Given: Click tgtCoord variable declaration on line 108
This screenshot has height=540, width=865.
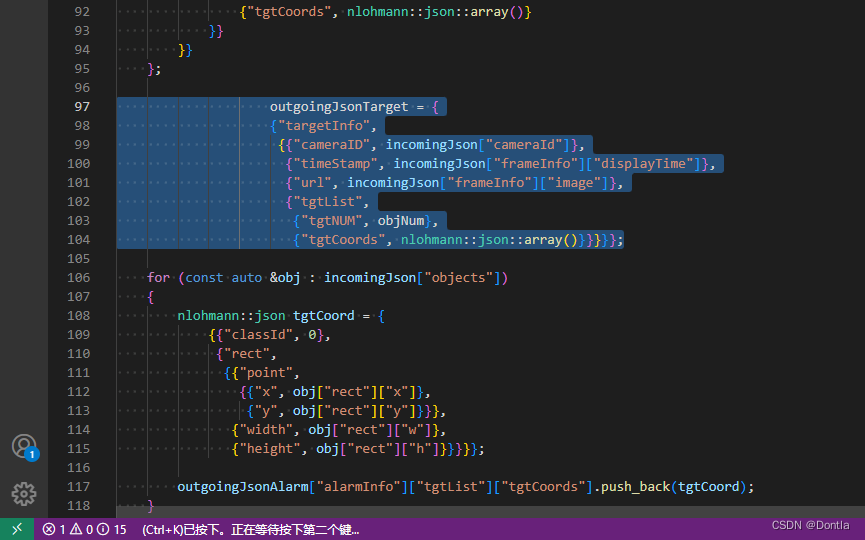Looking at the screenshot, I should (324, 316).
